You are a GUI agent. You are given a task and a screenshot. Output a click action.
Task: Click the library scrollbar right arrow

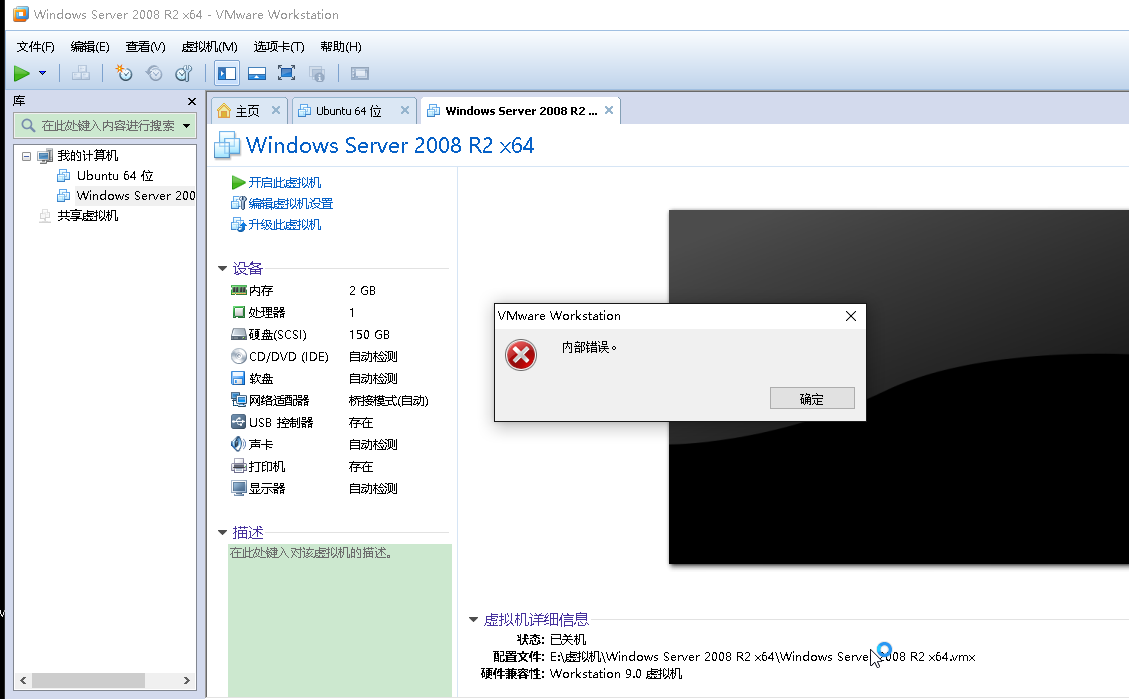[x=187, y=680]
